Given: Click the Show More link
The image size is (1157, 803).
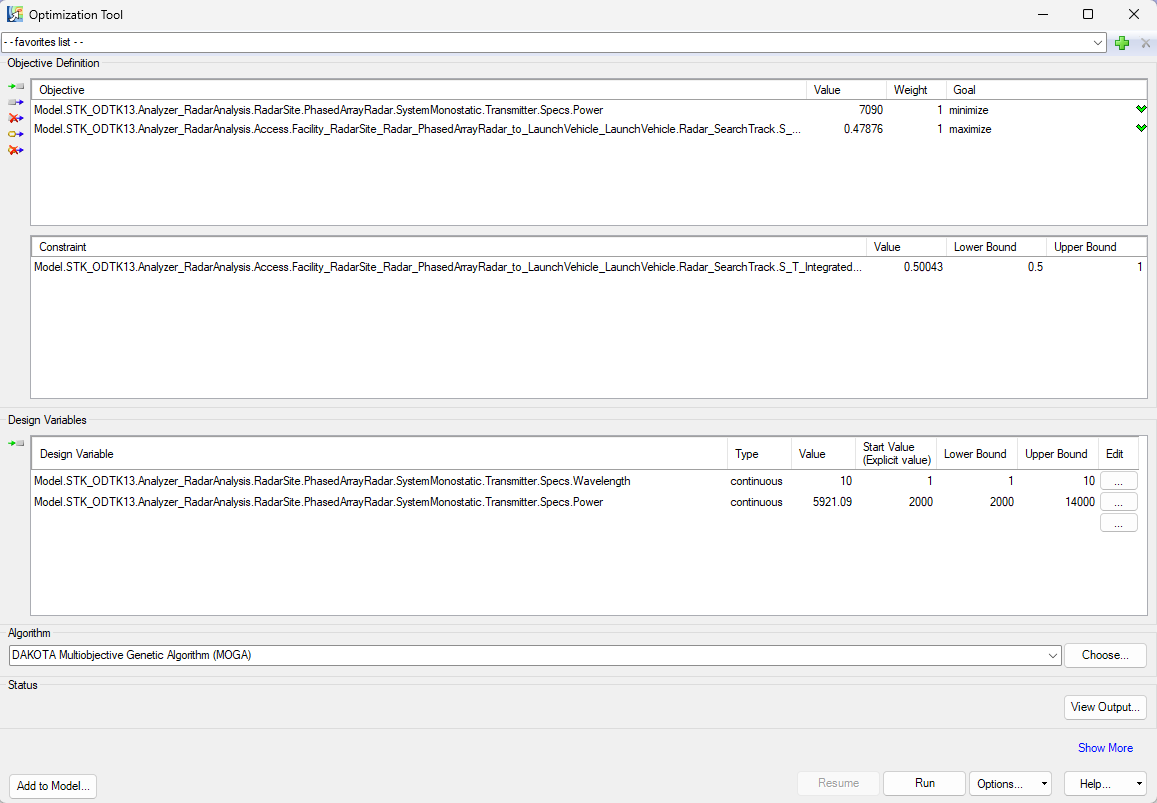Looking at the screenshot, I should click(x=1105, y=748).
